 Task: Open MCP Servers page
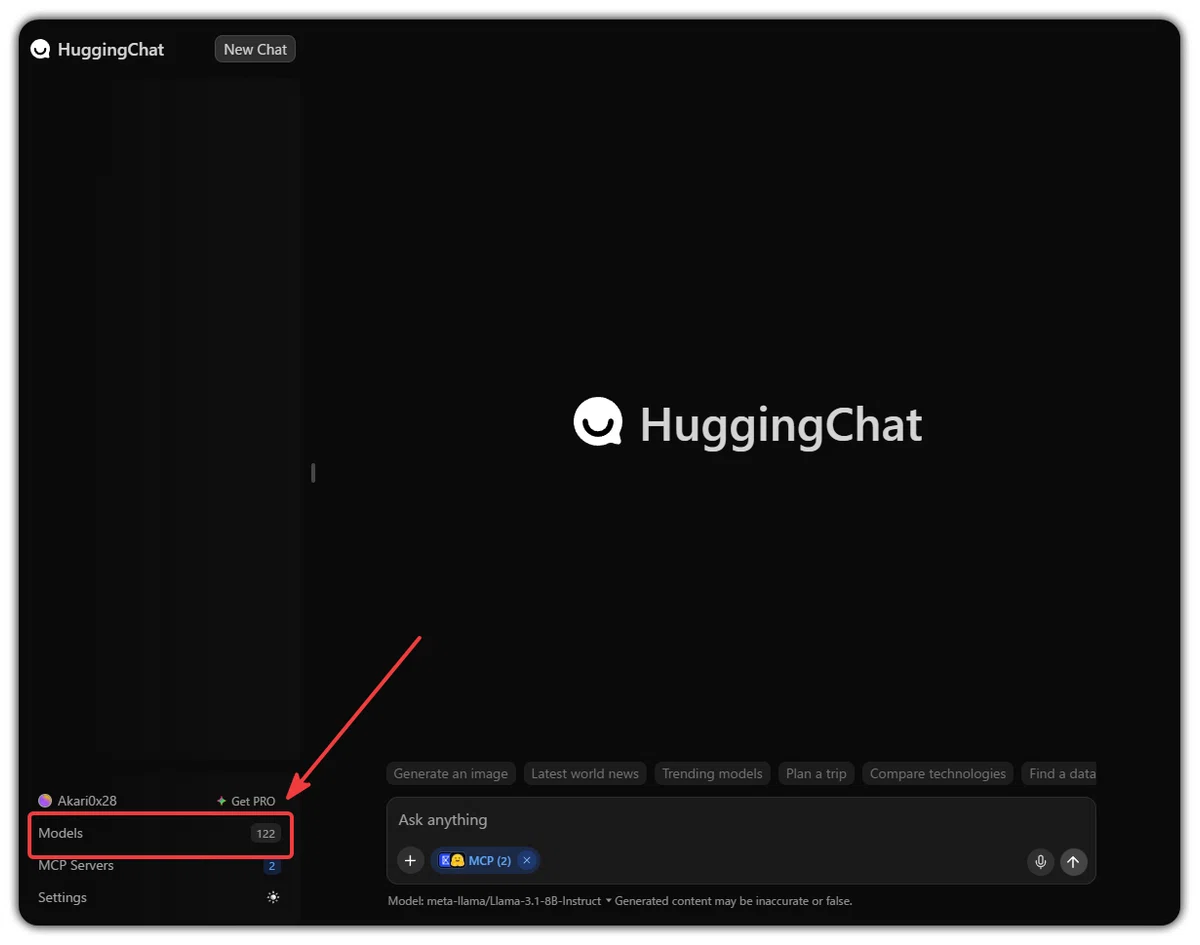160,866
